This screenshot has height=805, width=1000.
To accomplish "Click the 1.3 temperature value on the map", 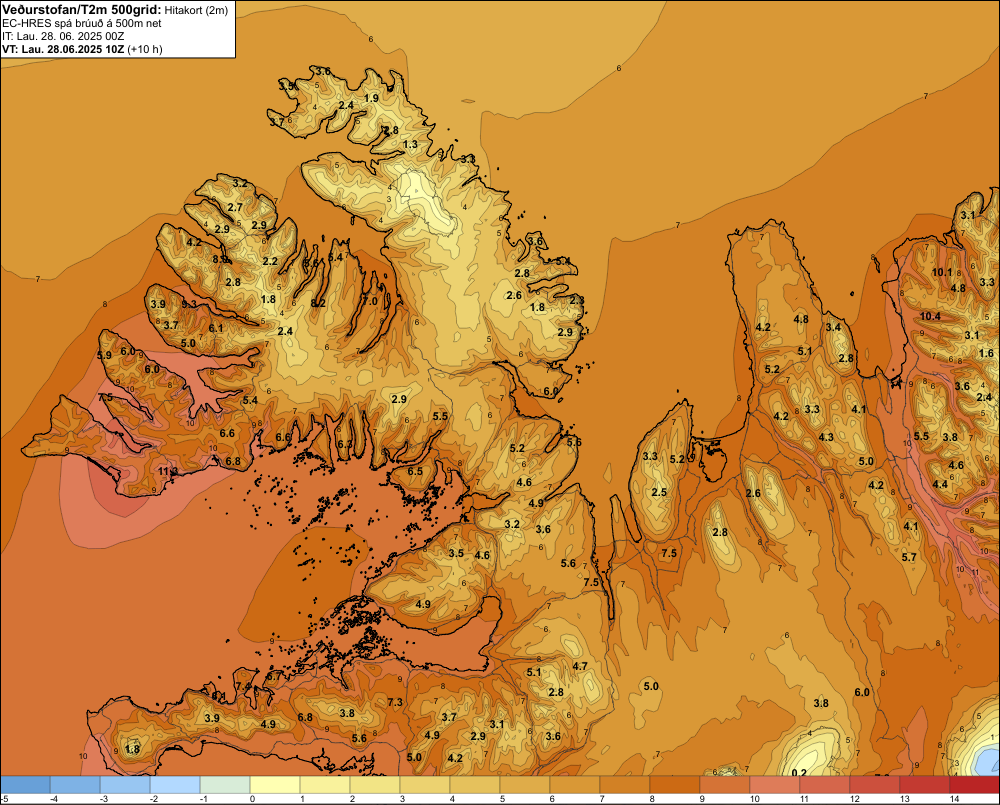I will tap(411, 145).
